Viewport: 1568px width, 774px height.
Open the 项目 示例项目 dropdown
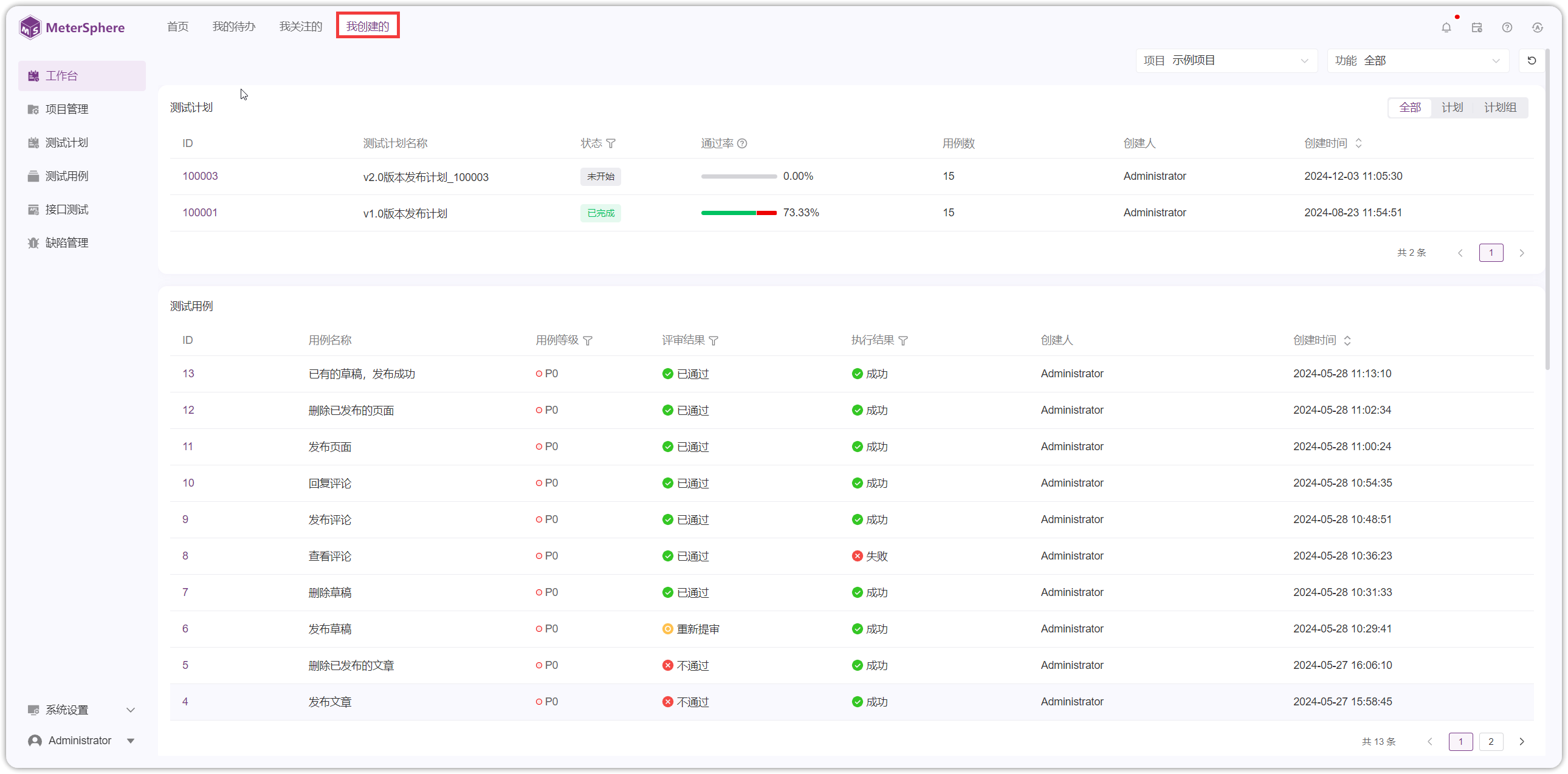click(x=1226, y=61)
